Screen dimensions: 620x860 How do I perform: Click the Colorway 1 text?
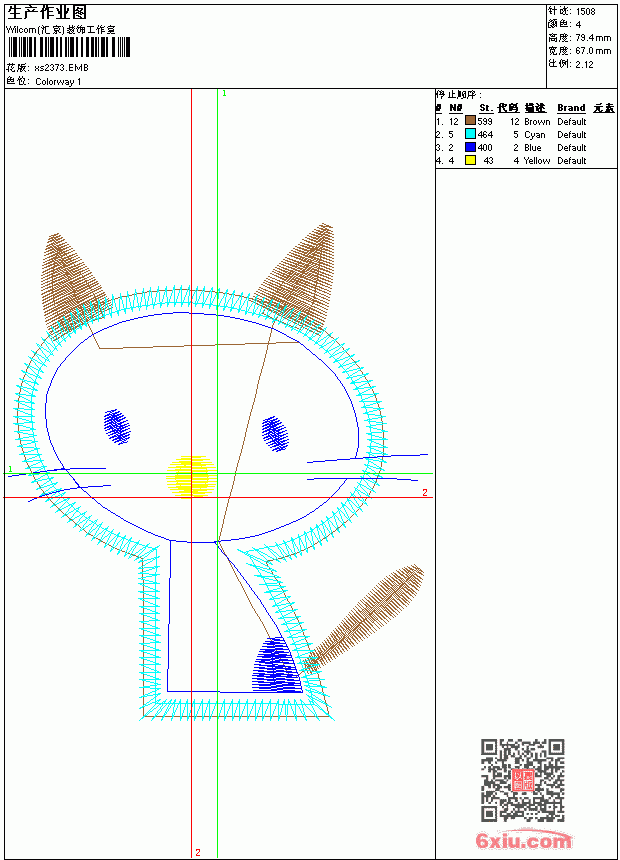coord(58,82)
